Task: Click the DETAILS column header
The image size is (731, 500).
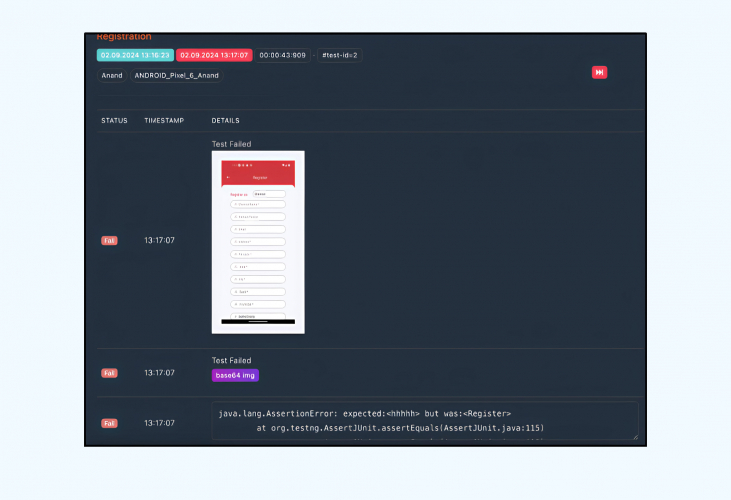Action: pyautogui.click(x=226, y=121)
